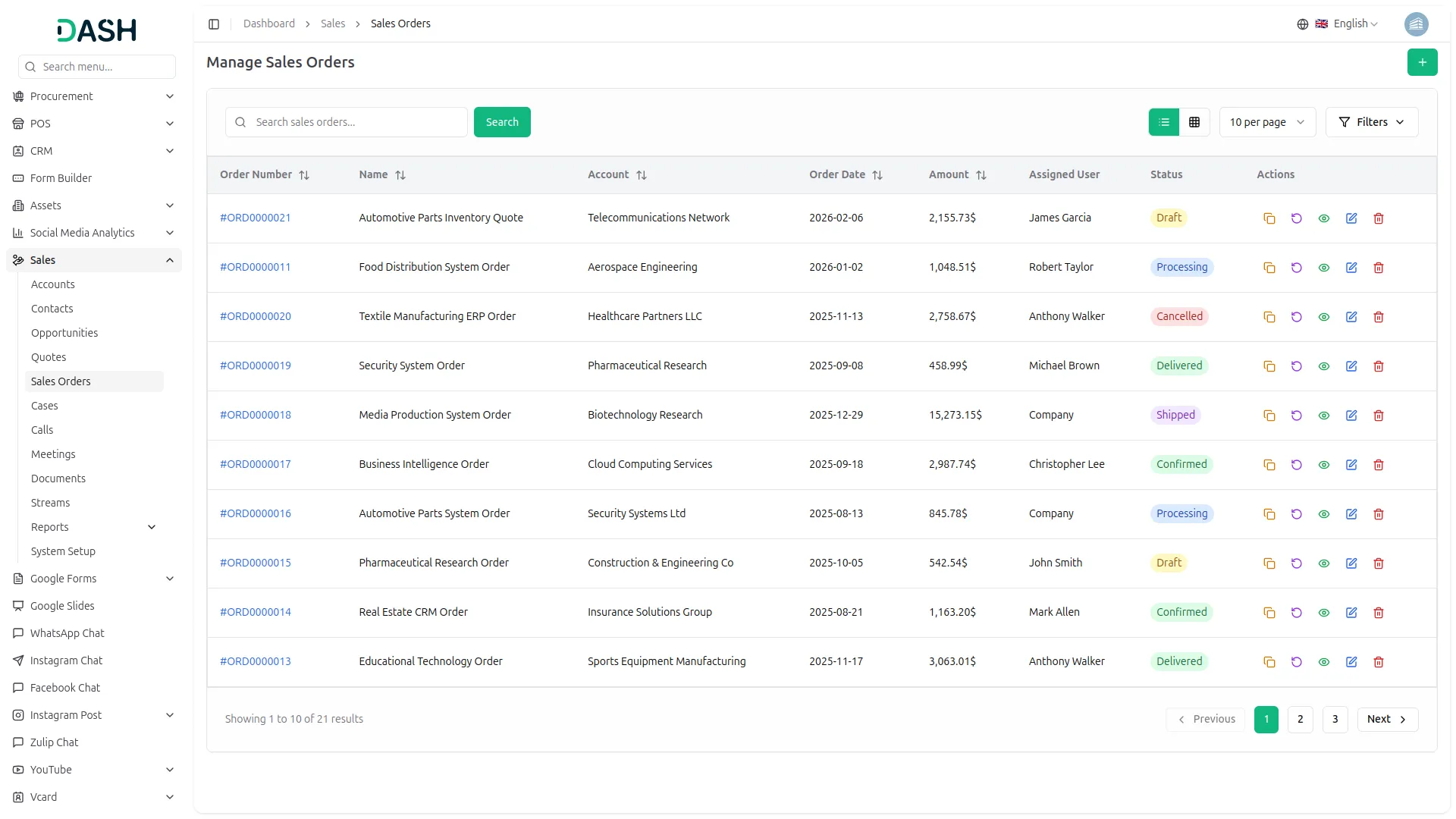
Task: Click the green Search button
Action: click(502, 122)
